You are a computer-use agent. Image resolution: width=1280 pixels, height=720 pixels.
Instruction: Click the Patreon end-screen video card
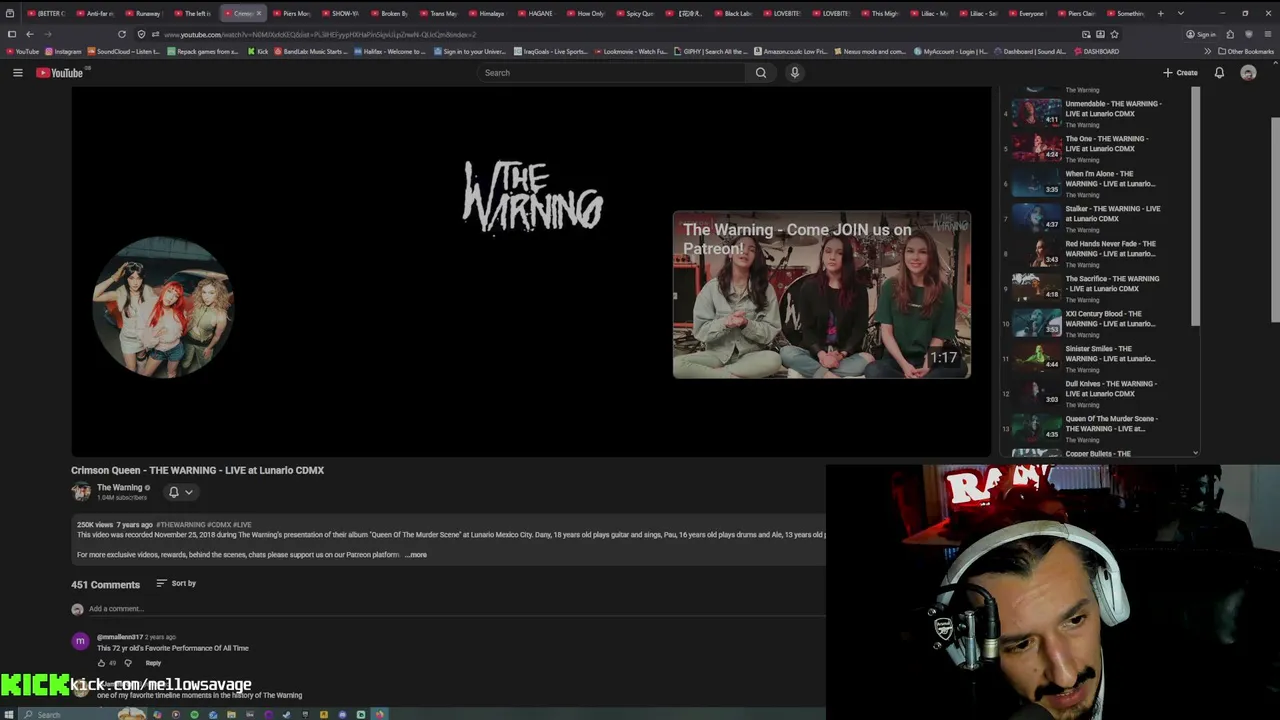point(821,294)
